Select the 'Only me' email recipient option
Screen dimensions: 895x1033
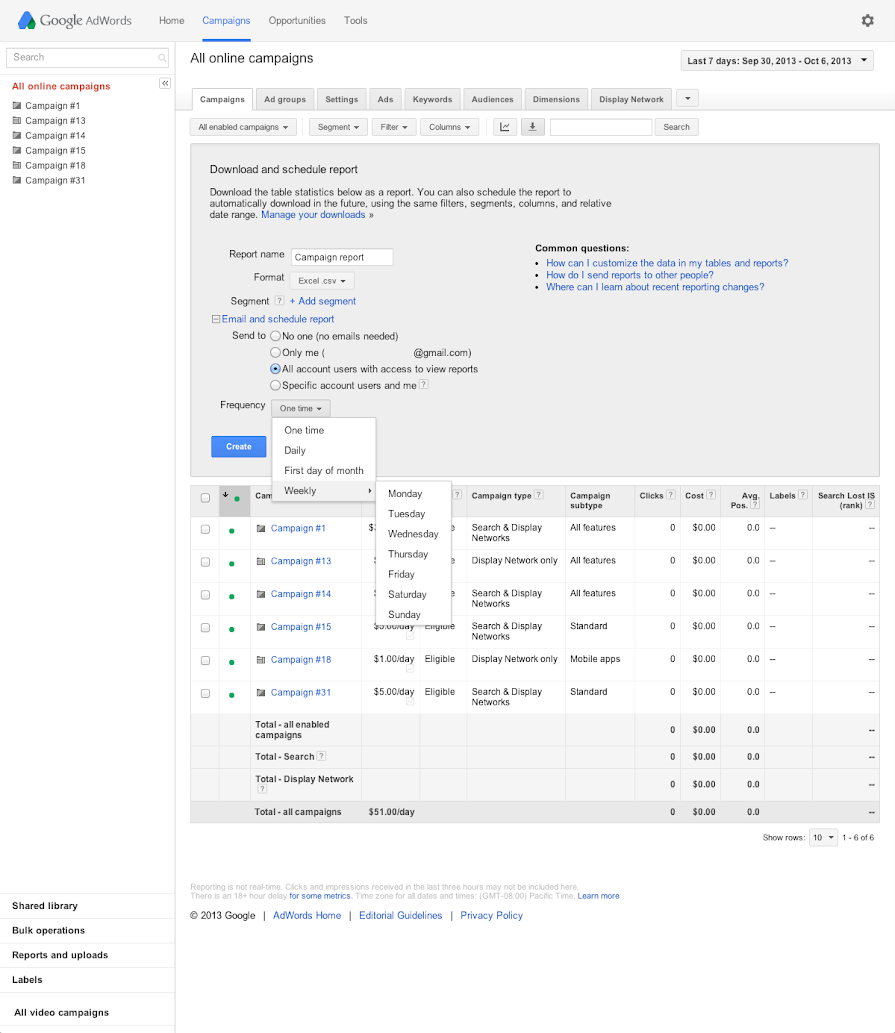click(275, 352)
